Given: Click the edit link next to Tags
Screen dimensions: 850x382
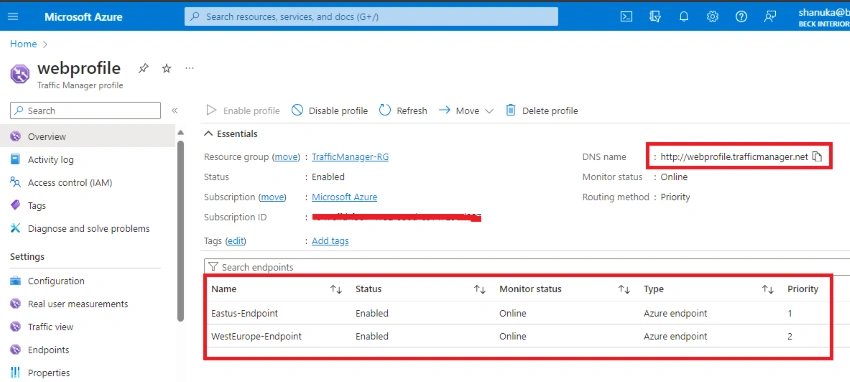Looking at the screenshot, I should coord(235,241).
